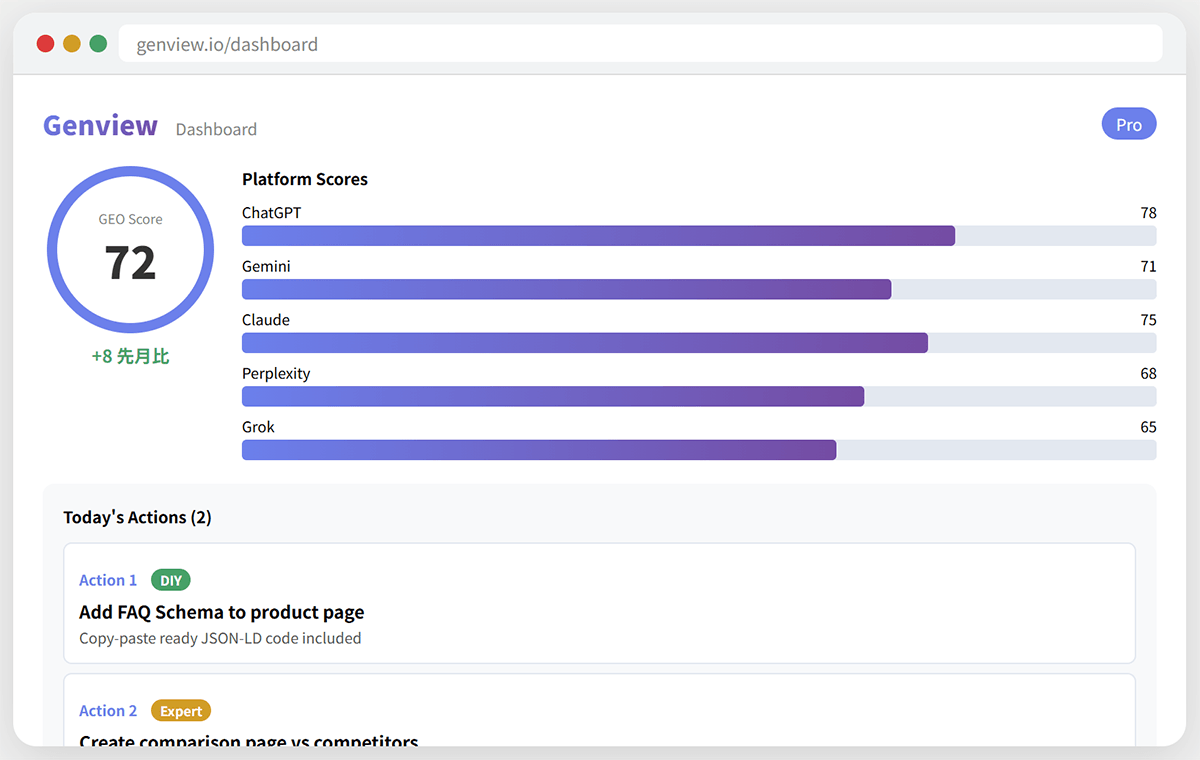Click the green maximize window dot

click(98, 44)
